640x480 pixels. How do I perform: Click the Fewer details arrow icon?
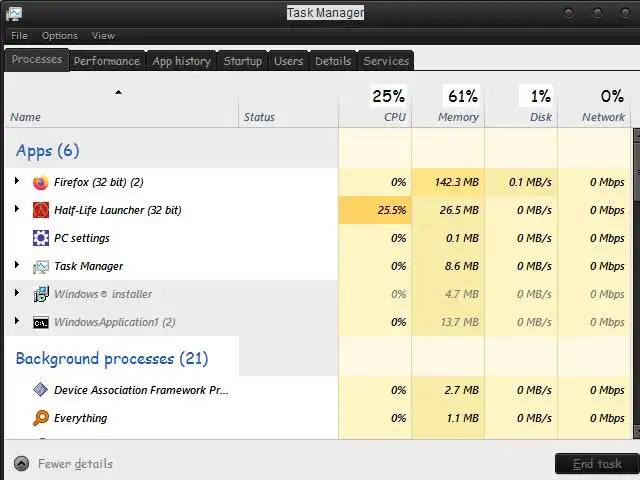21,464
